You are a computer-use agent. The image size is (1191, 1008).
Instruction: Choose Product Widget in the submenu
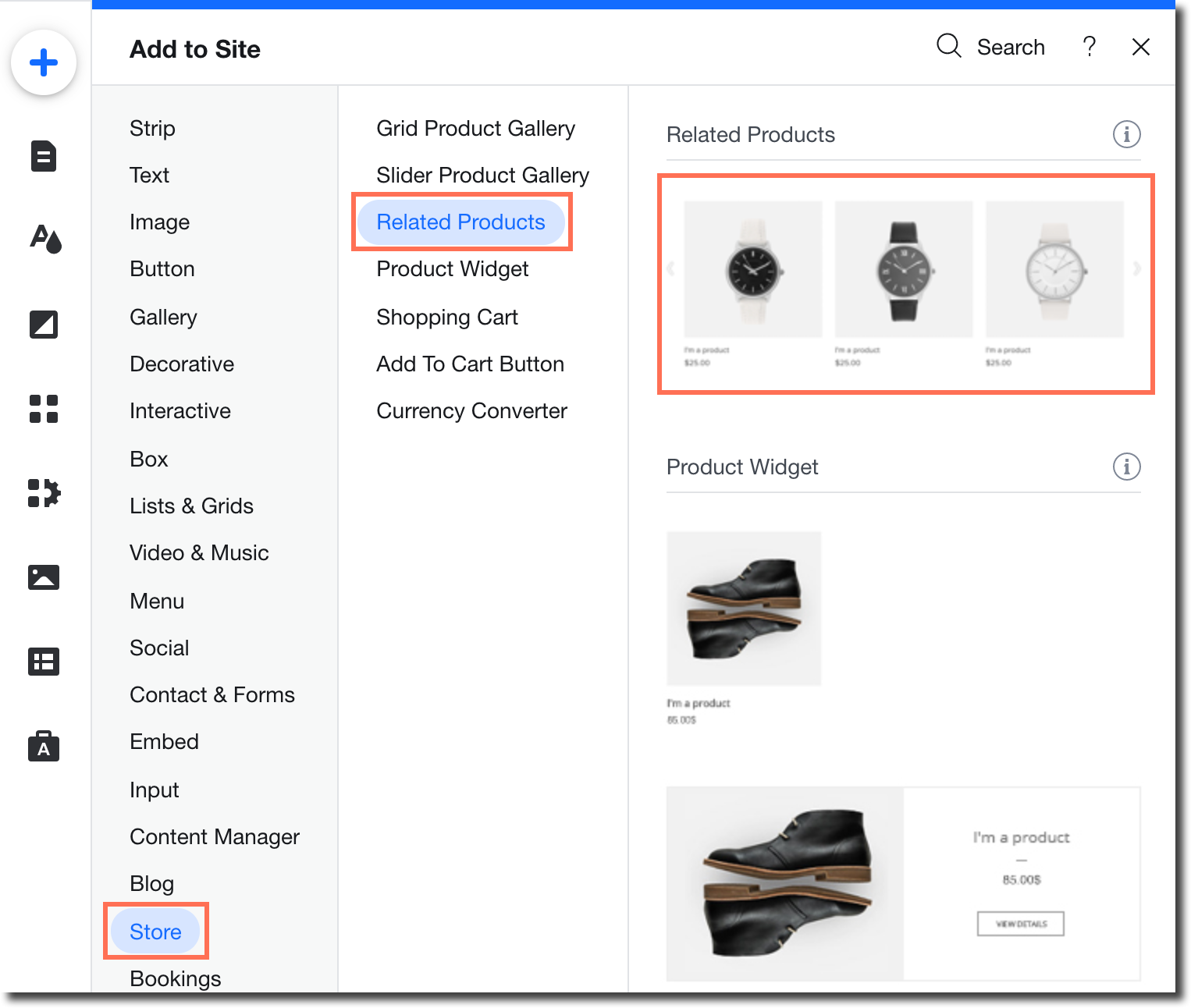pyautogui.click(x=453, y=269)
